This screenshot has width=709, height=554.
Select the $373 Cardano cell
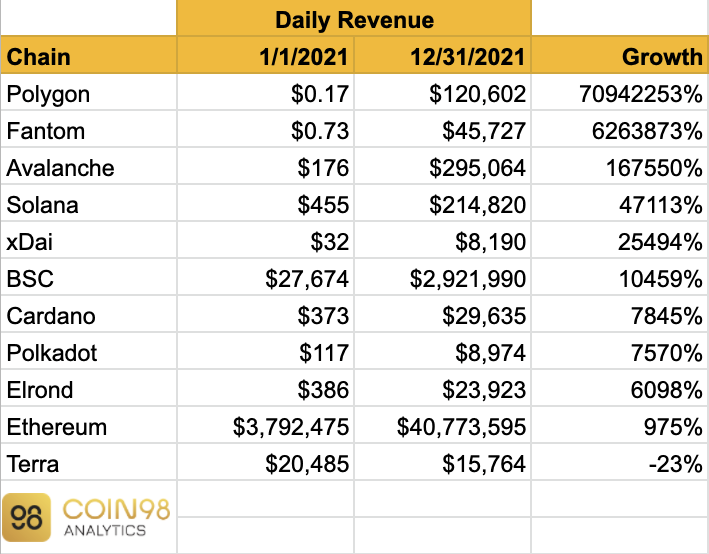click(x=265, y=314)
